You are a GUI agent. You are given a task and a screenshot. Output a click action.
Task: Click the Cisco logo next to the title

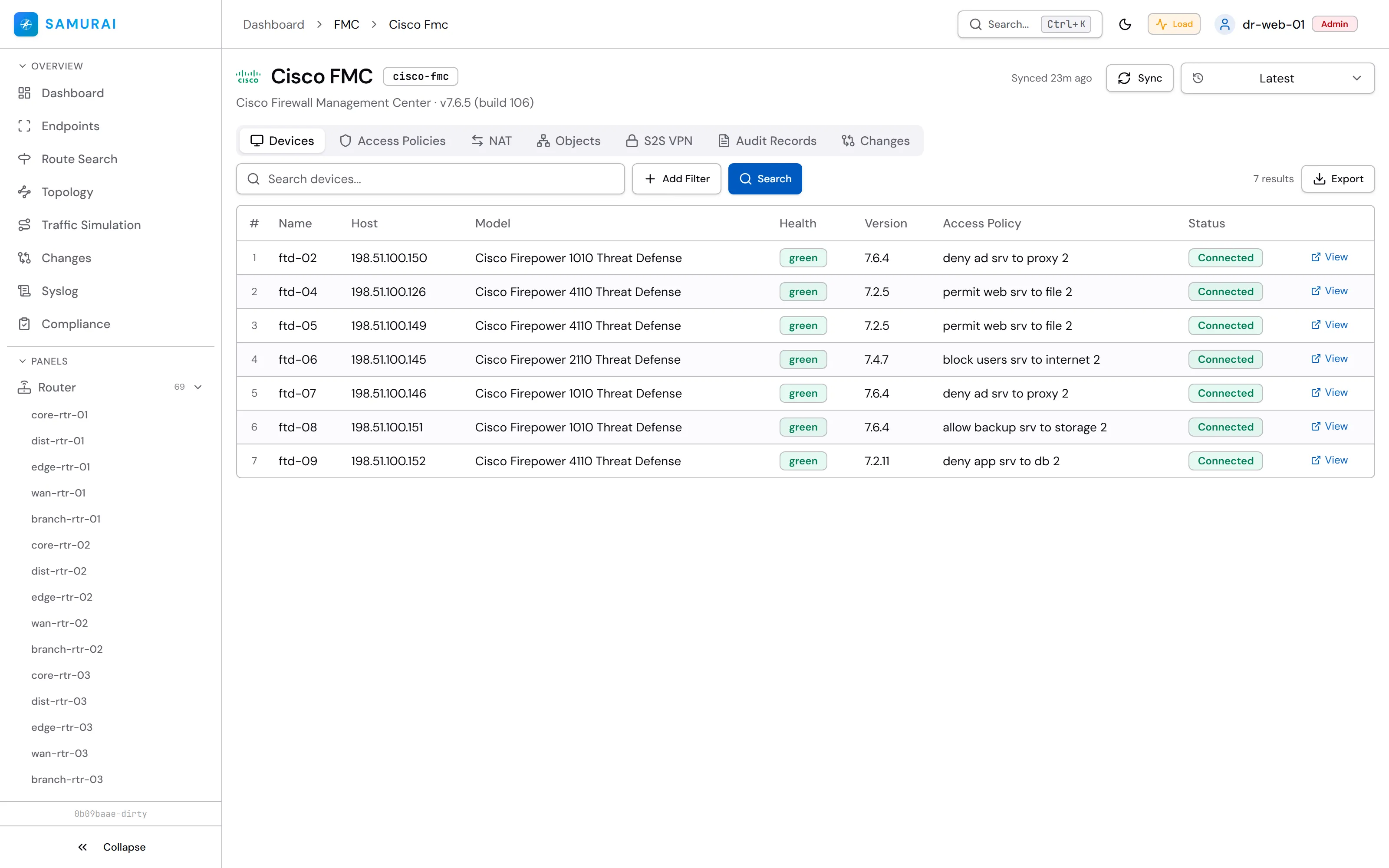click(249, 76)
